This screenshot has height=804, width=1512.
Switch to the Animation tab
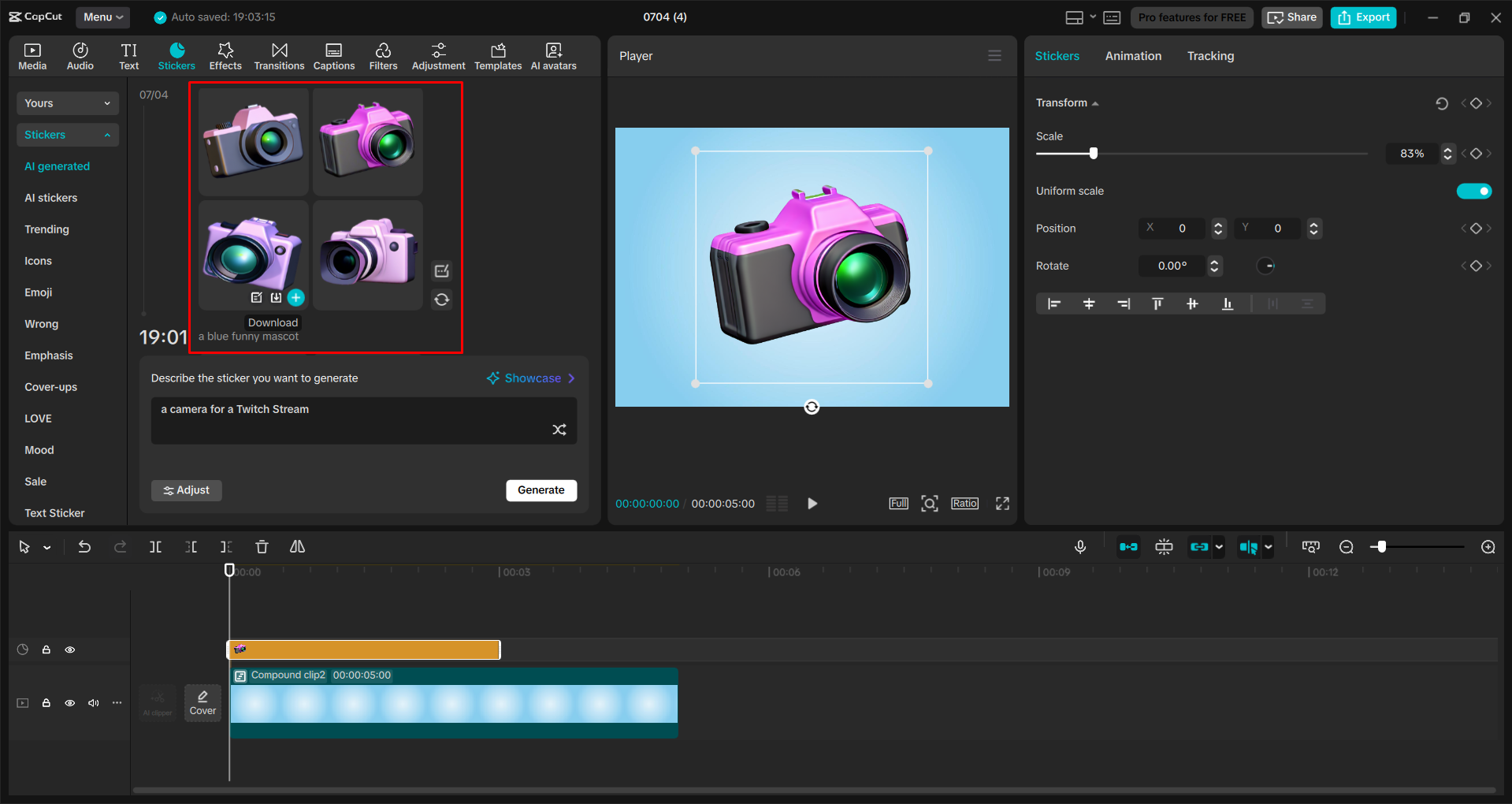(x=1132, y=55)
